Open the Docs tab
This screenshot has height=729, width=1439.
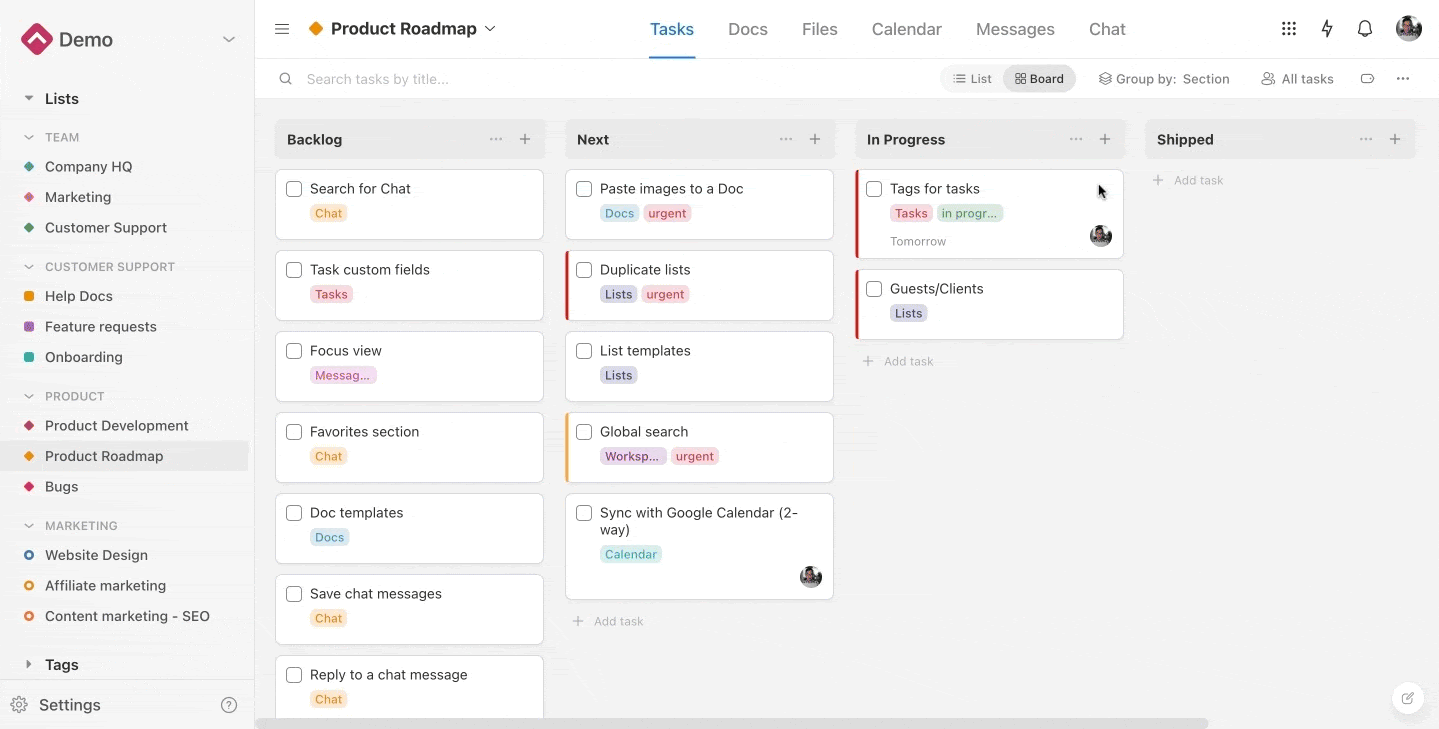click(x=747, y=29)
